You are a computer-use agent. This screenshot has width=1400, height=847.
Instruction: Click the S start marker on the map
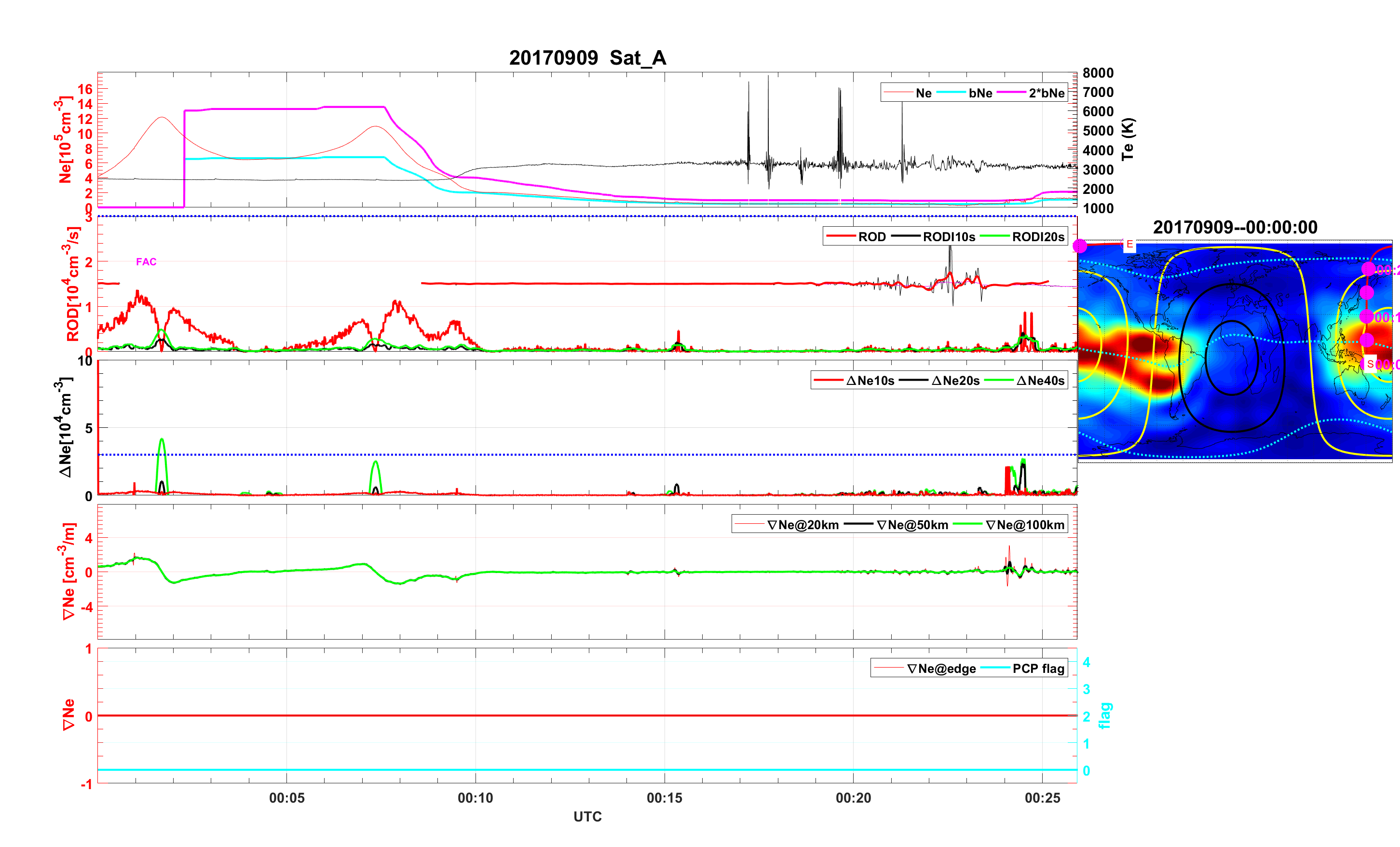pos(1370,364)
